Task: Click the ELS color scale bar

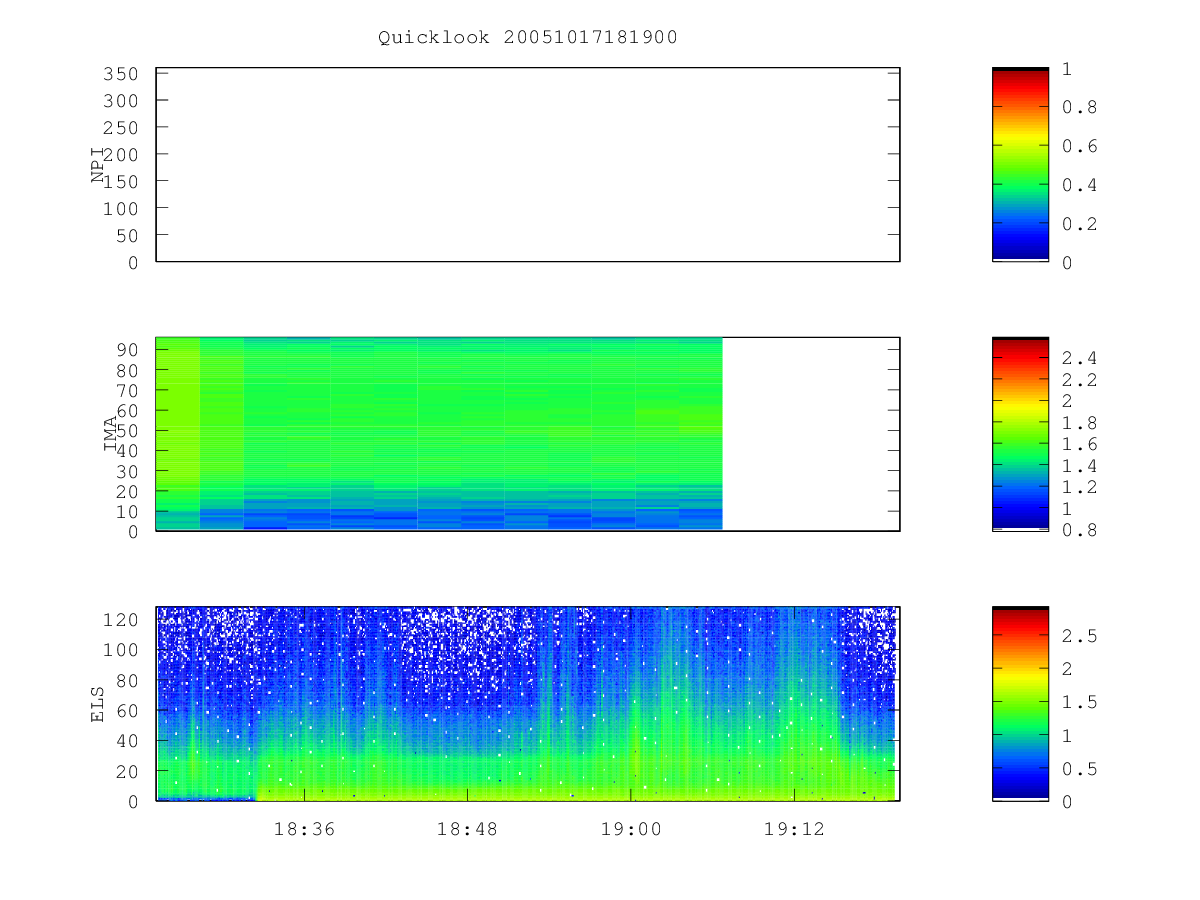Action: pyautogui.click(x=1020, y=703)
